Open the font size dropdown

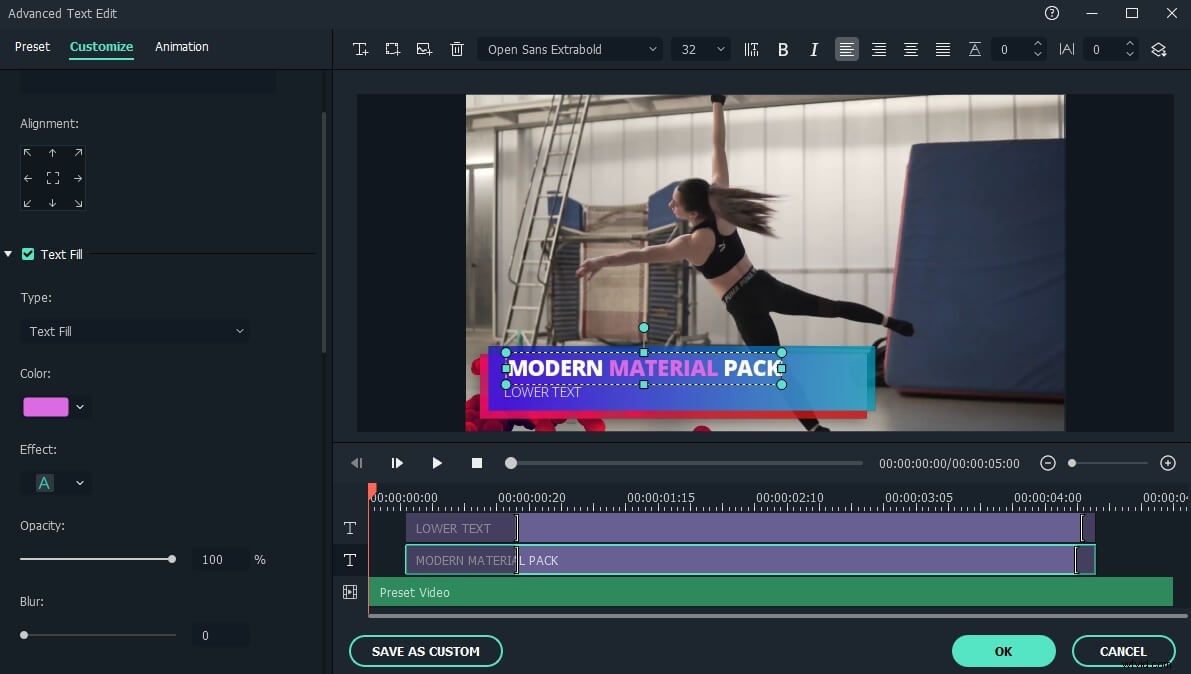(700, 48)
